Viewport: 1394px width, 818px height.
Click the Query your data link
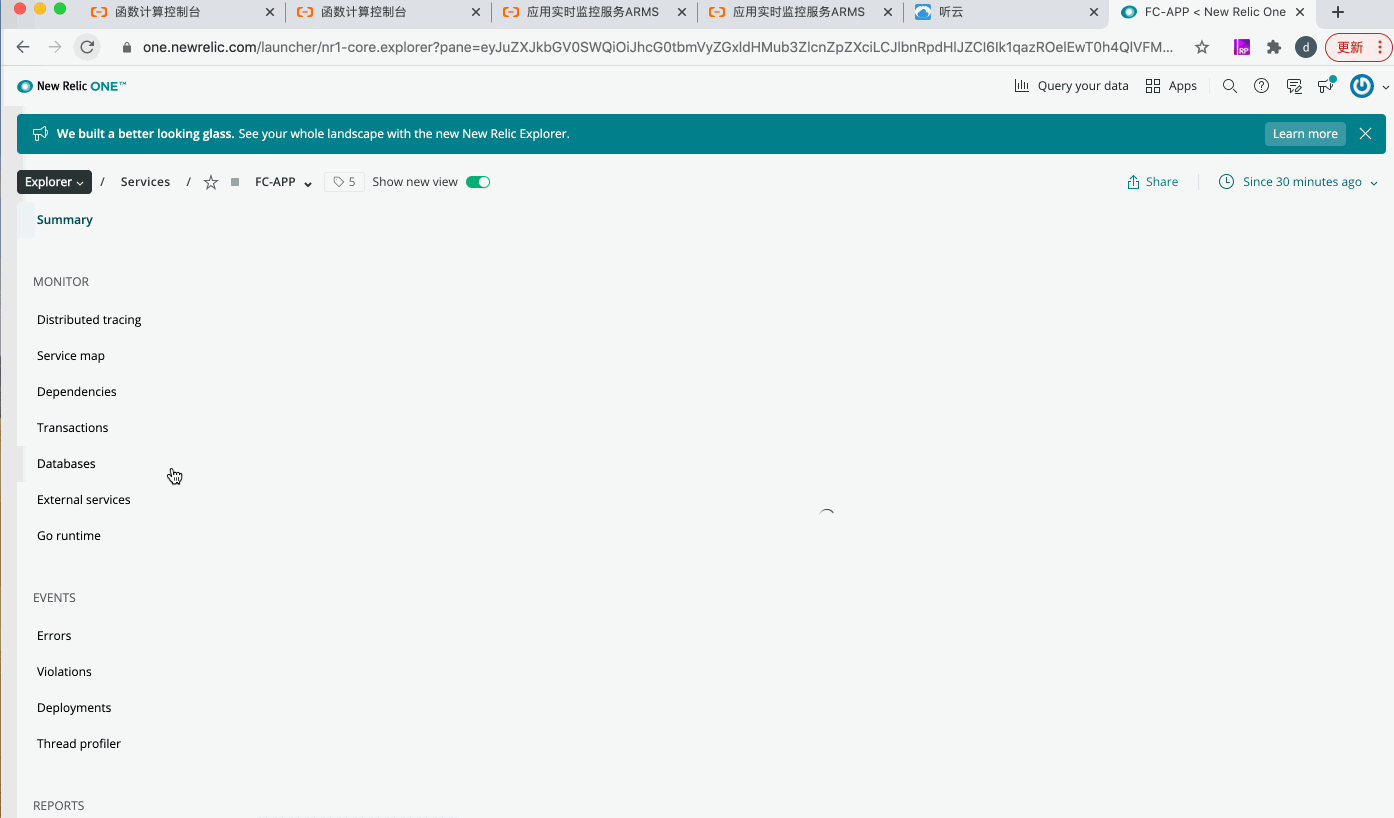[1083, 86]
